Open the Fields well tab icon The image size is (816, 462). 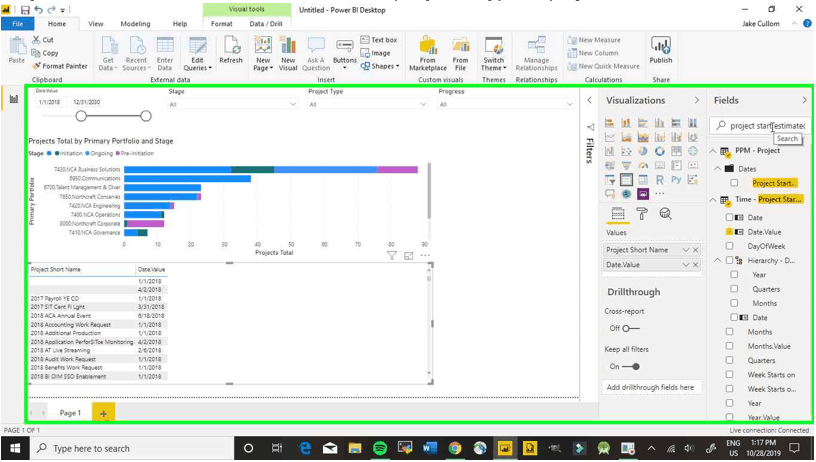point(618,214)
